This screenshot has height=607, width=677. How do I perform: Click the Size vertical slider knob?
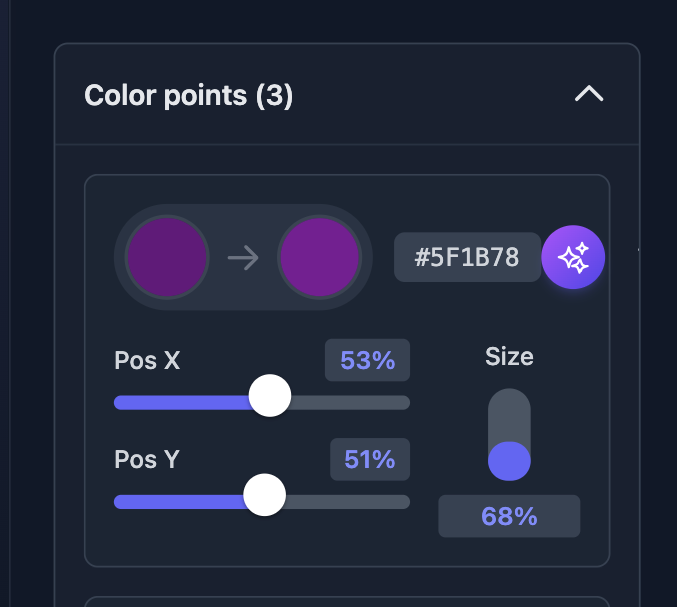click(x=509, y=460)
